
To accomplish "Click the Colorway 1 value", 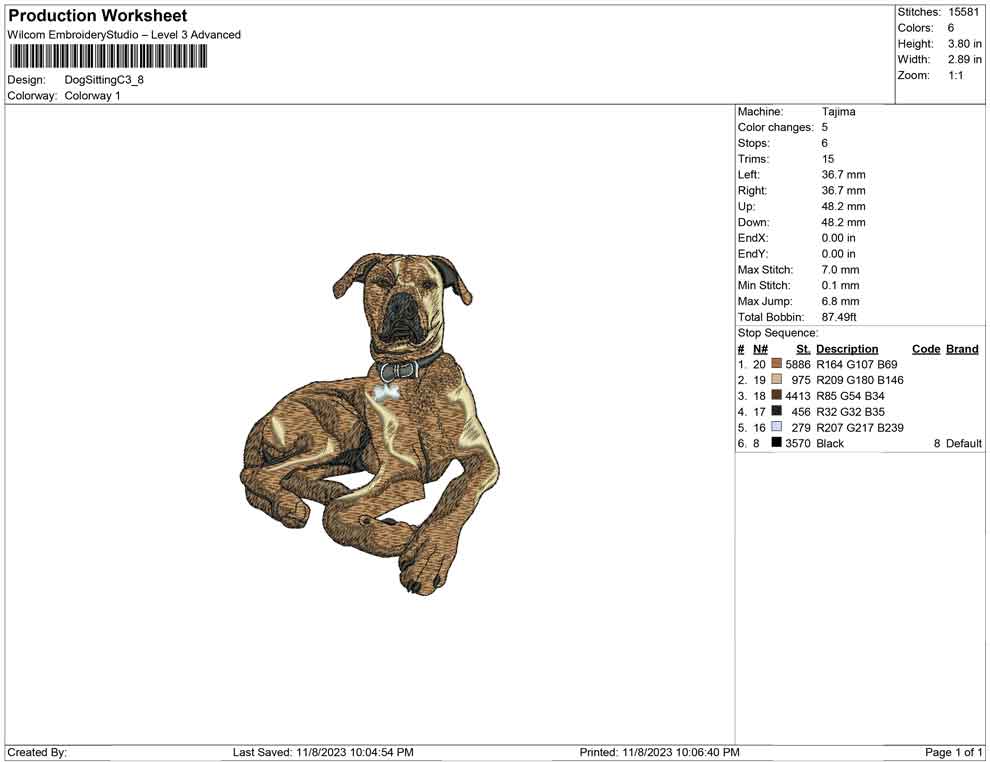I will 92,96.
